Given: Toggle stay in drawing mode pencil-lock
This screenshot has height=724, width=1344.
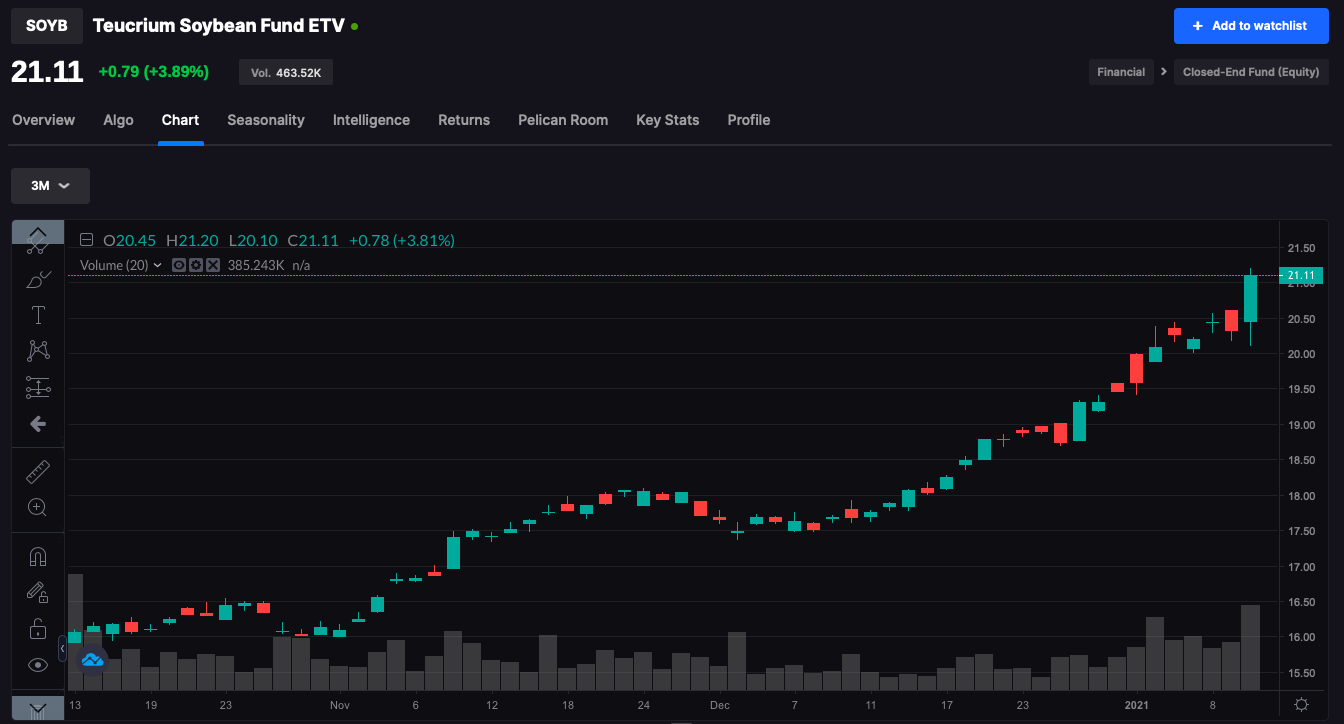Looking at the screenshot, I should (38, 592).
